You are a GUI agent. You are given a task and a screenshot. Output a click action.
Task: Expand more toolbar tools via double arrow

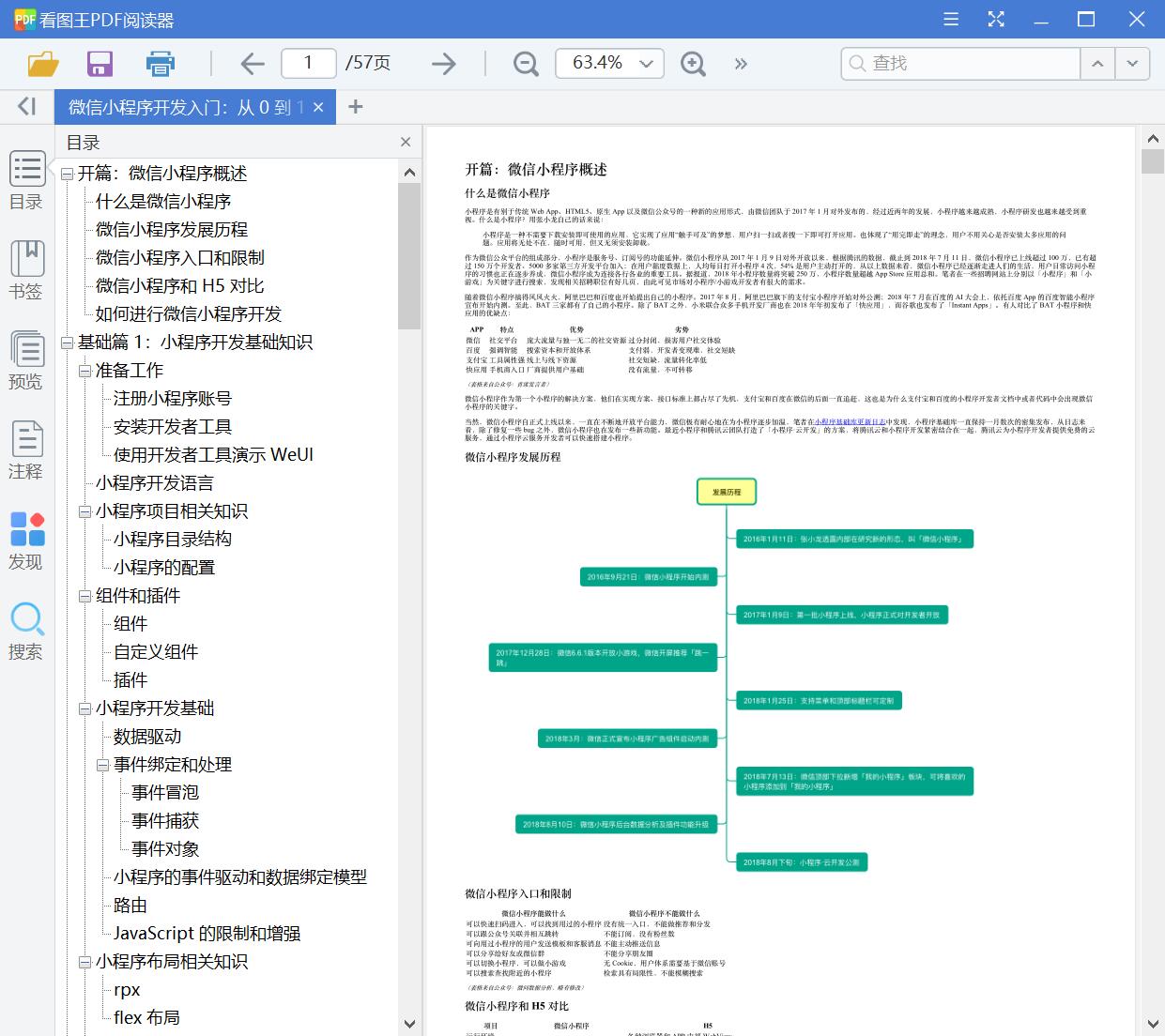(x=741, y=64)
